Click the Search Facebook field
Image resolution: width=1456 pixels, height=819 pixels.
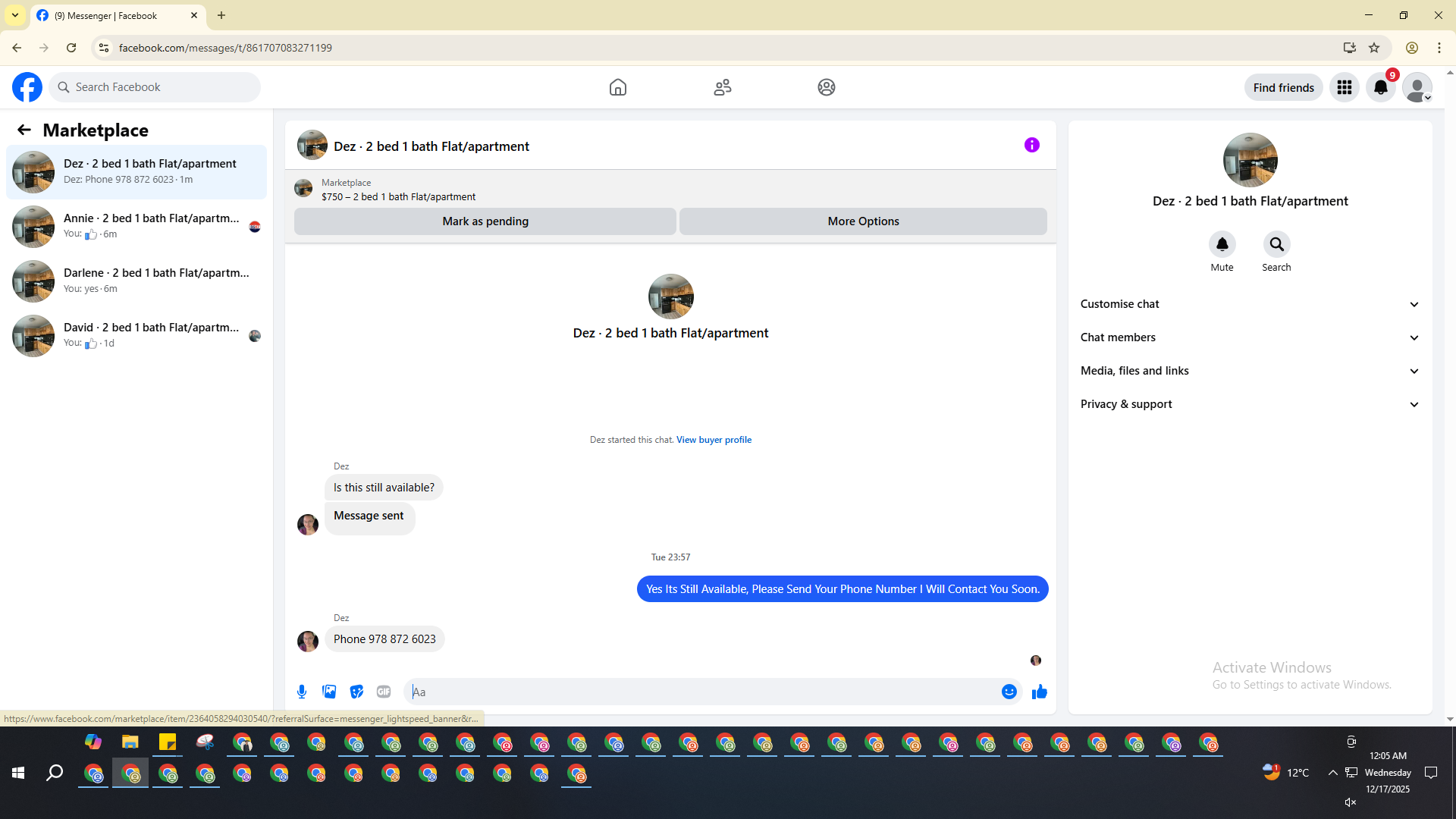[155, 87]
